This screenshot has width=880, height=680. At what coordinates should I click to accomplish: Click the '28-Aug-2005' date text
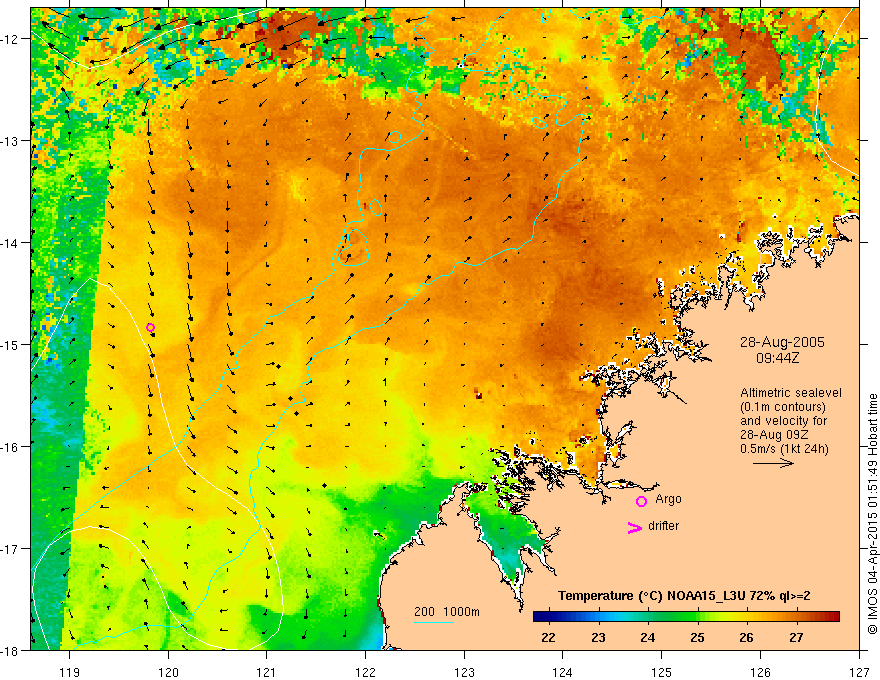pyautogui.click(x=782, y=342)
